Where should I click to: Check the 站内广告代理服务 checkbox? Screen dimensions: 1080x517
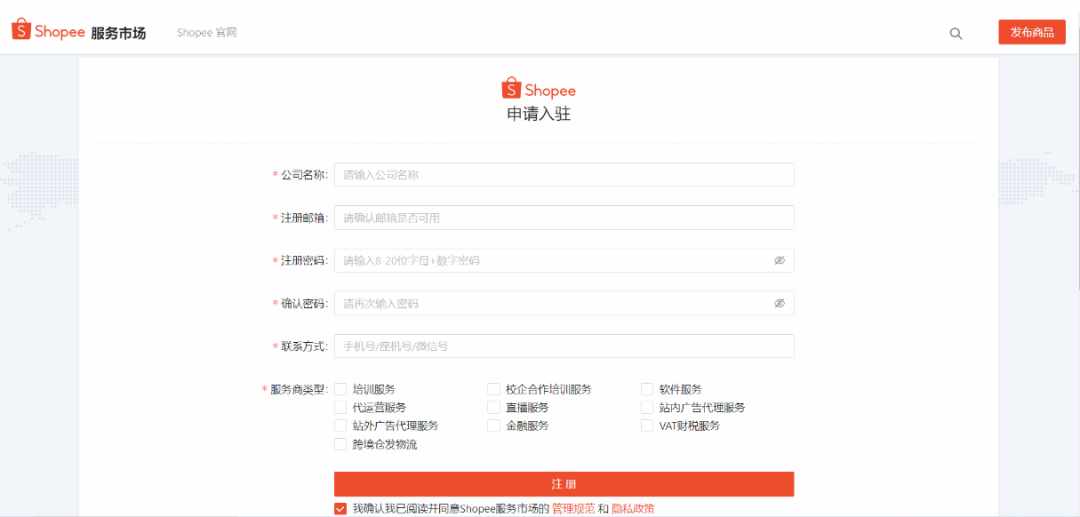click(x=647, y=408)
